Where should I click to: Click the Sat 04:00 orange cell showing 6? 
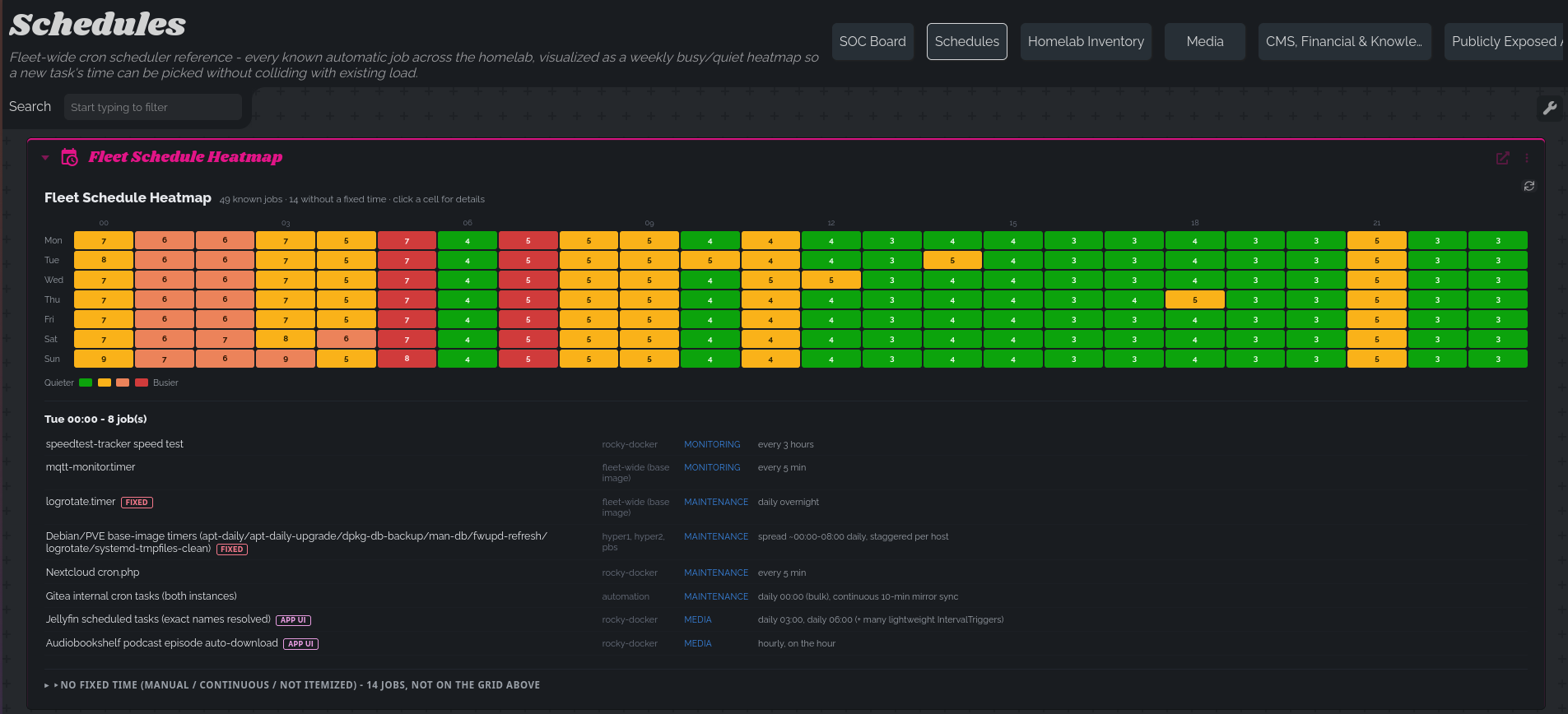347,339
